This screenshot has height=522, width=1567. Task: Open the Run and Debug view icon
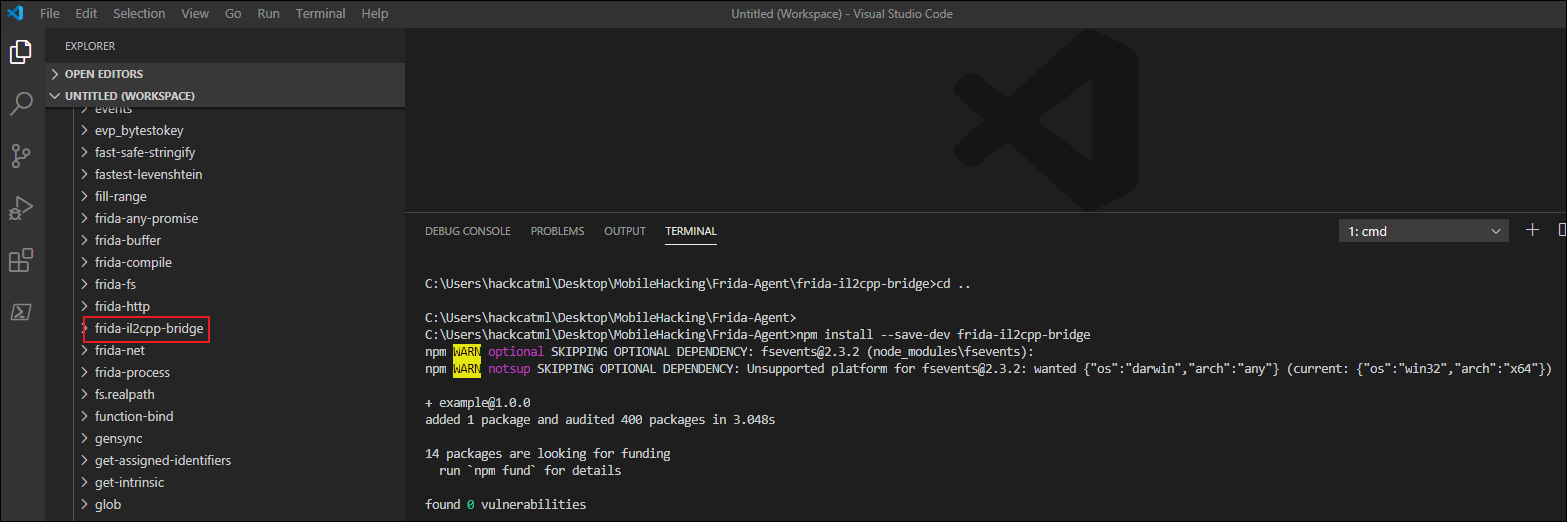(x=22, y=208)
